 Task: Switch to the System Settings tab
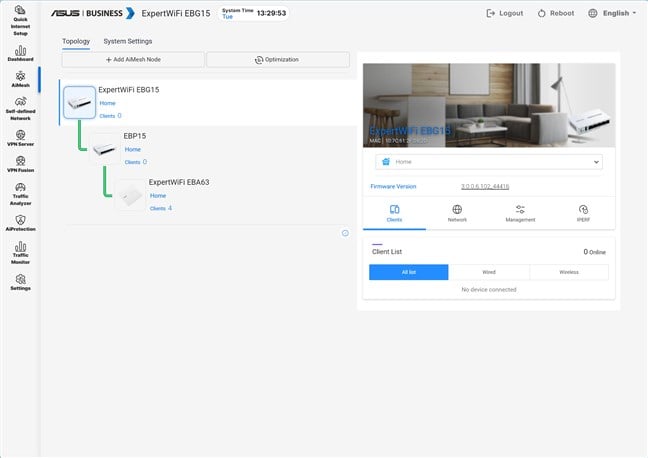128,41
